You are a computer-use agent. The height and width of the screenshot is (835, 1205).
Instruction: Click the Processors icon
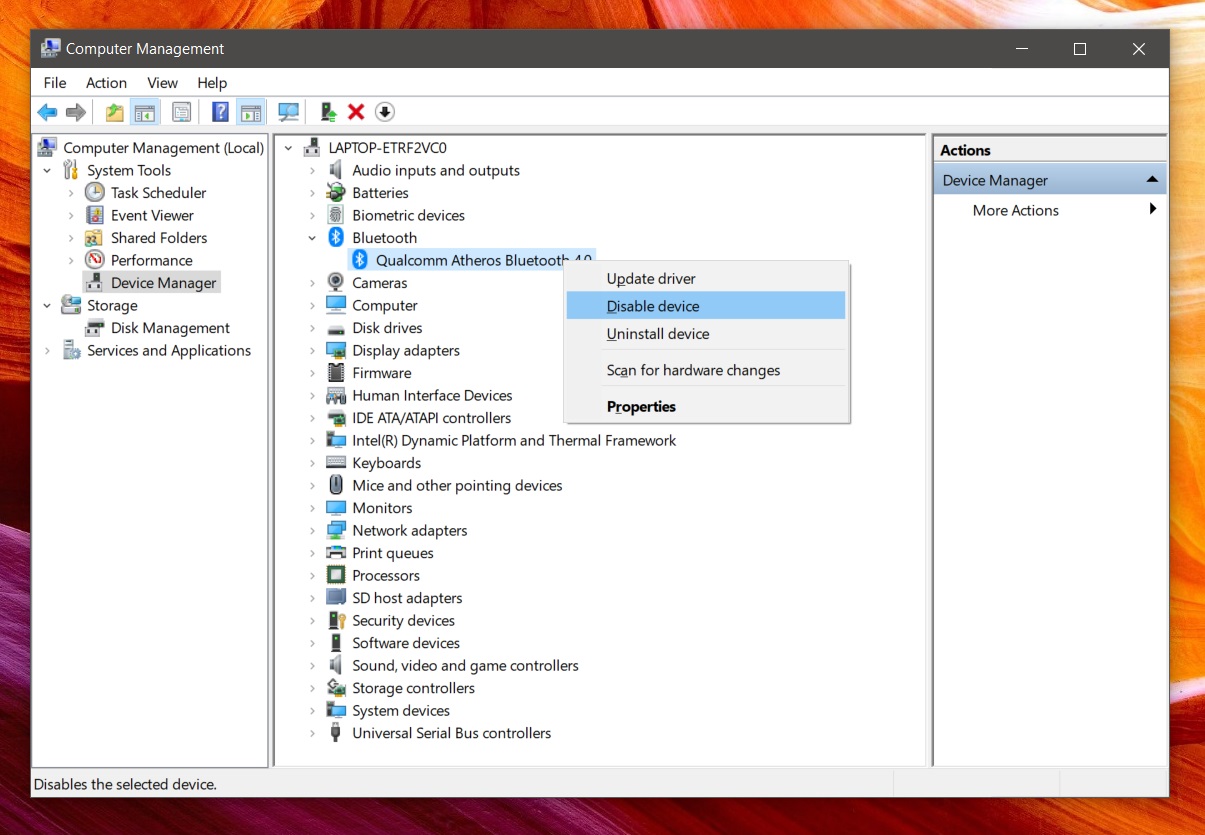tap(336, 575)
